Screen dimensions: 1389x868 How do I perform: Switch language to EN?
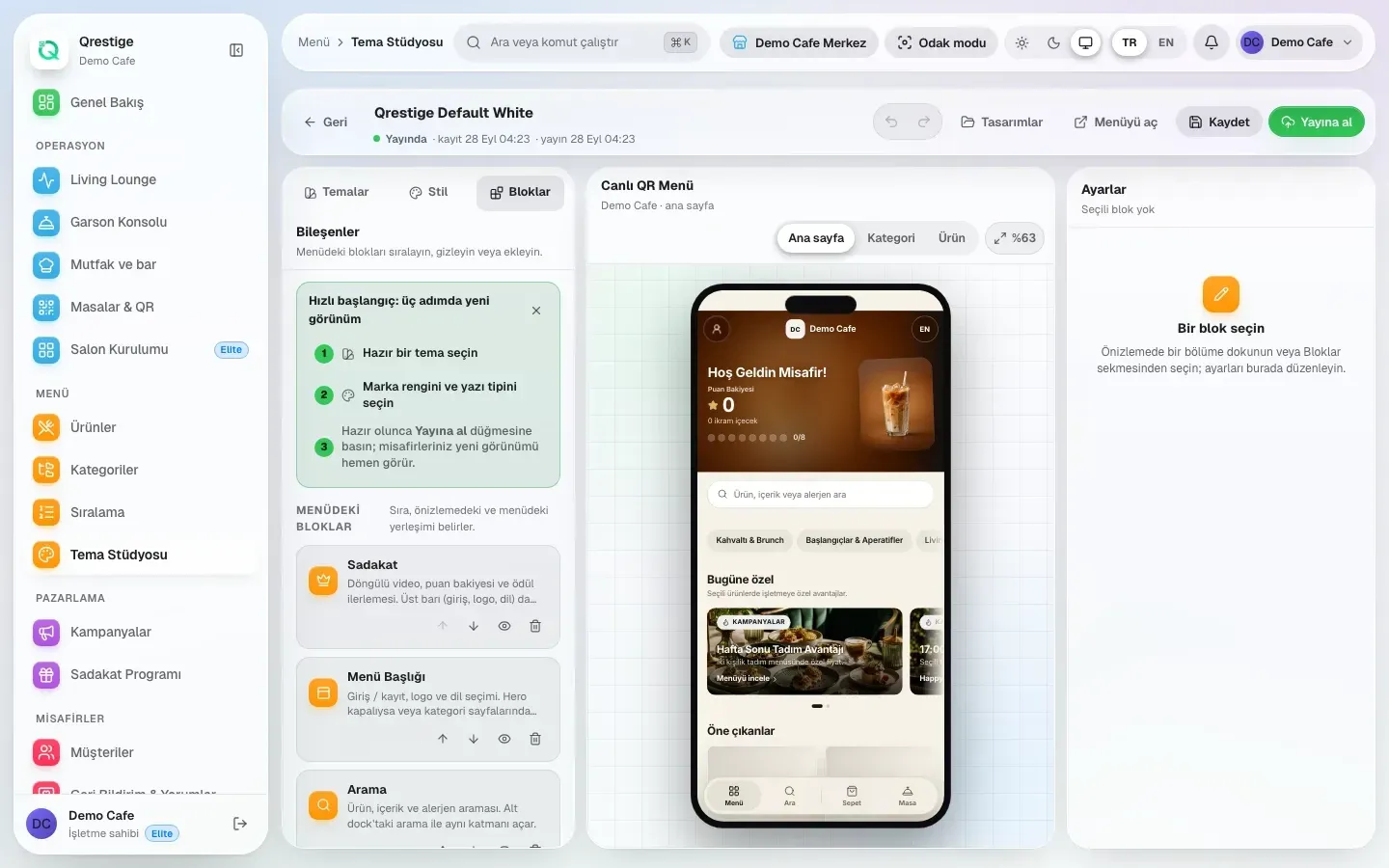tap(1166, 42)
